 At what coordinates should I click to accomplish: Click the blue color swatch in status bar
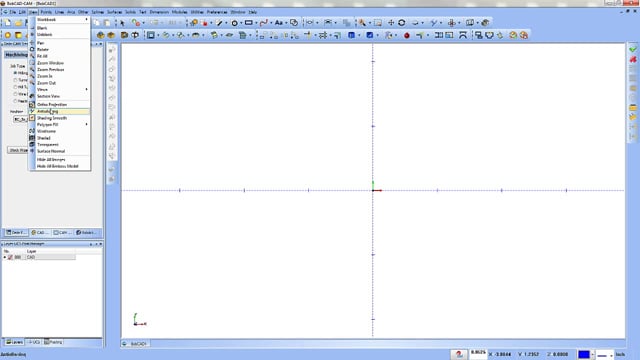click(584, 354)
